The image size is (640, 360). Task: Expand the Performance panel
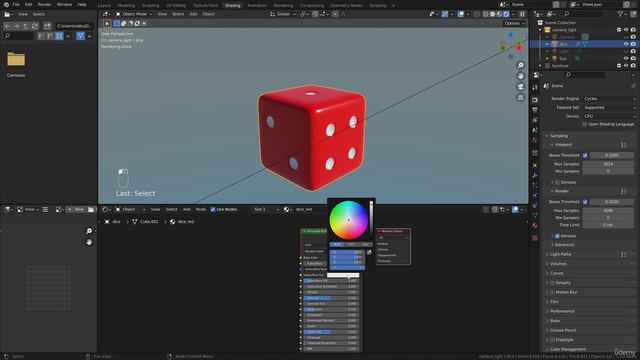coord(562,311)
